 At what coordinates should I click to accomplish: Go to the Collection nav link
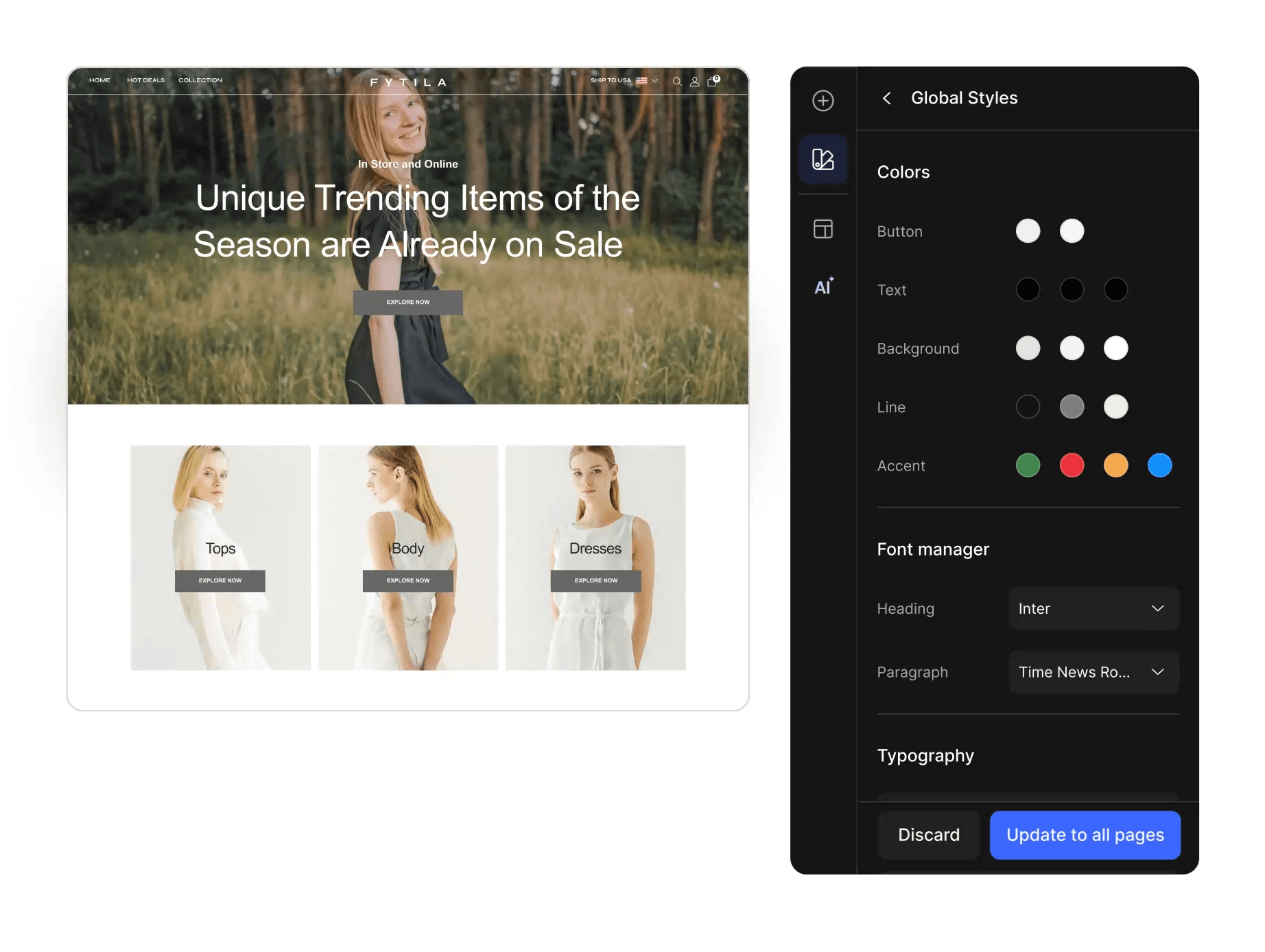[200, 80]
